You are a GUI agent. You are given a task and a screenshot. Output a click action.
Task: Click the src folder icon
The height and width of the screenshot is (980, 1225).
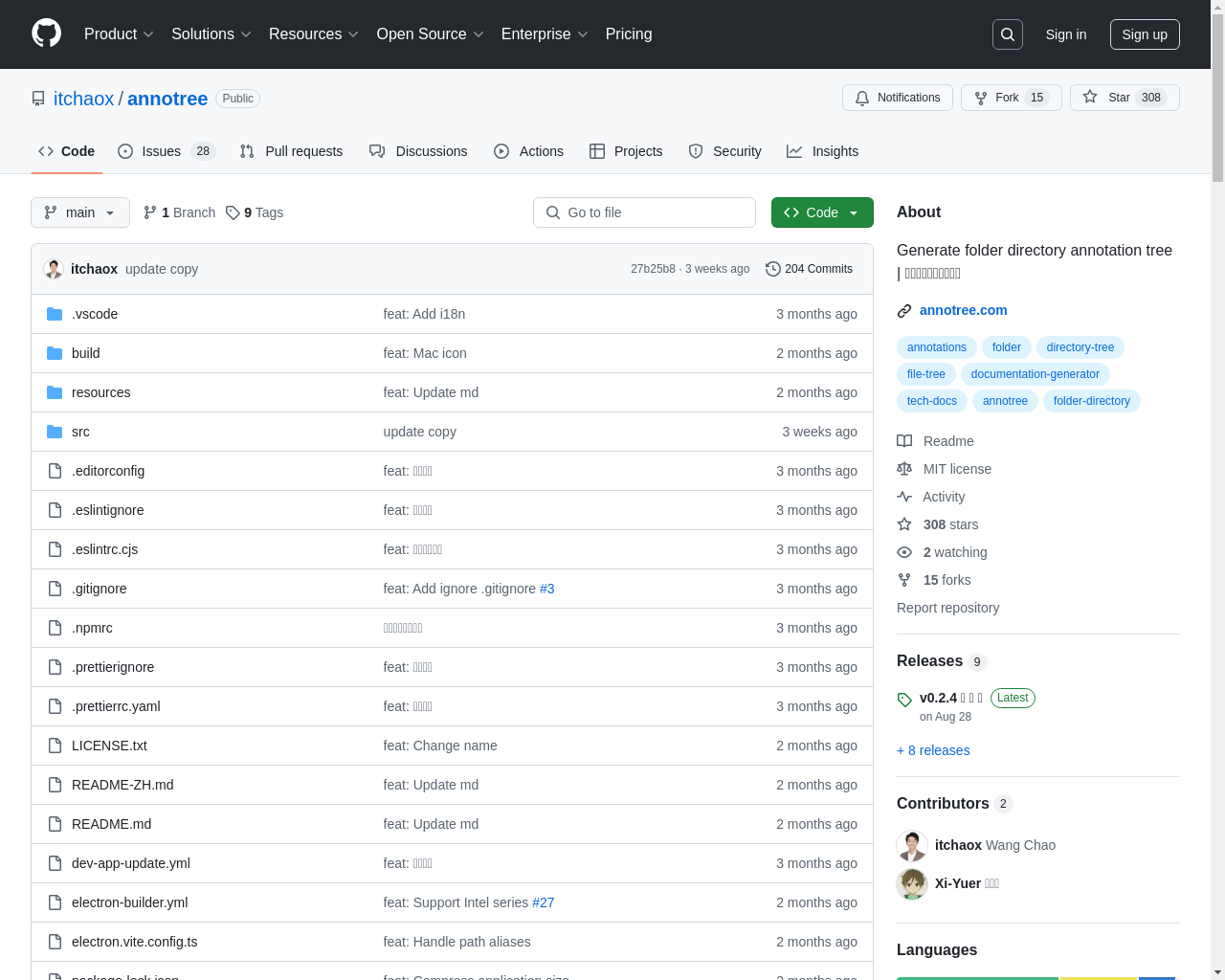coord(55,432)
